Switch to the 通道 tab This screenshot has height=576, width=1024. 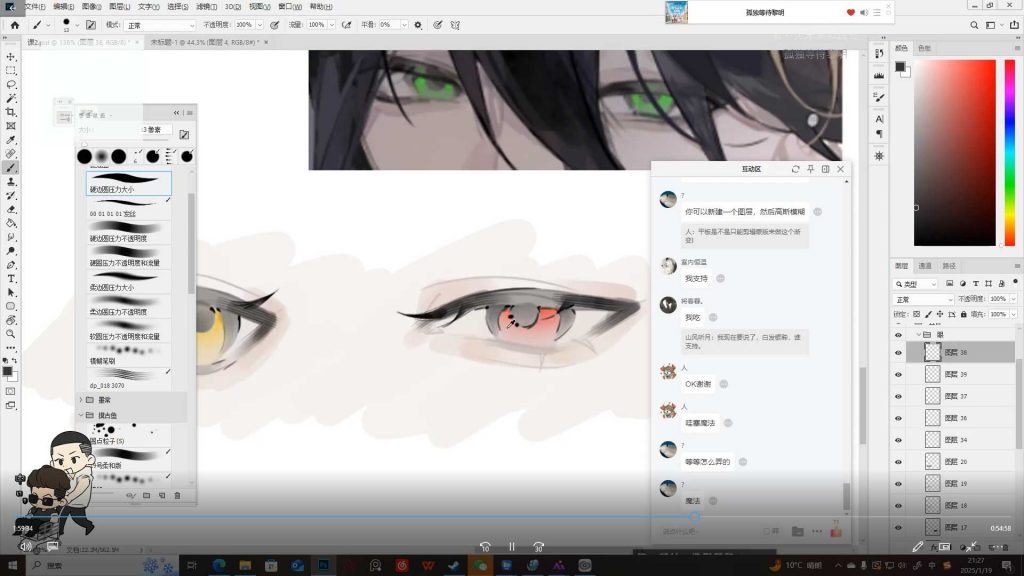[925, 266]
